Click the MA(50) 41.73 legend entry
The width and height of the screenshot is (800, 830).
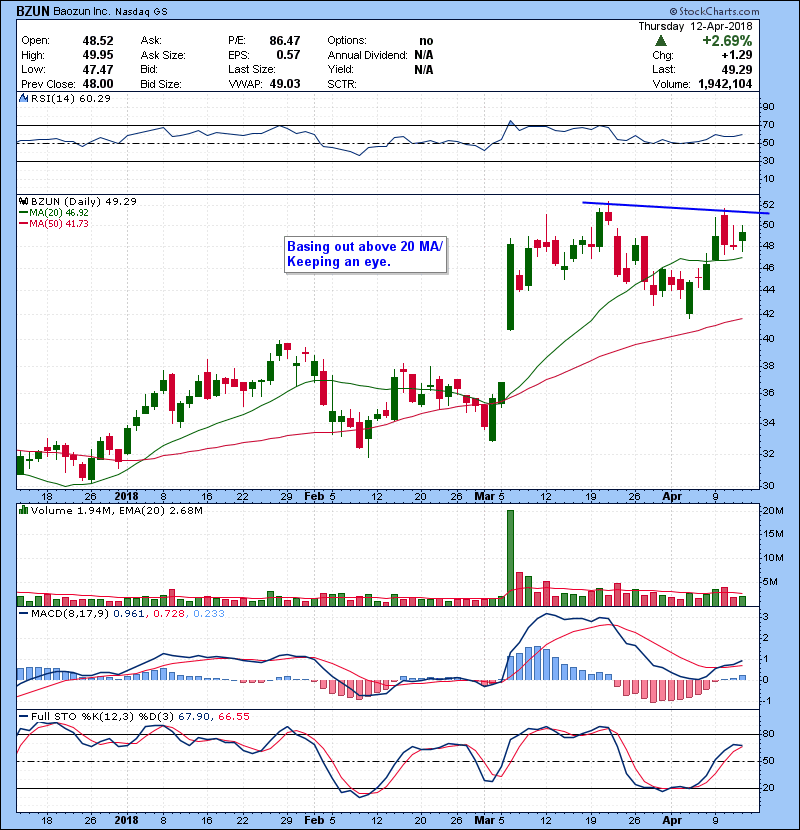(x=54, y=224)
